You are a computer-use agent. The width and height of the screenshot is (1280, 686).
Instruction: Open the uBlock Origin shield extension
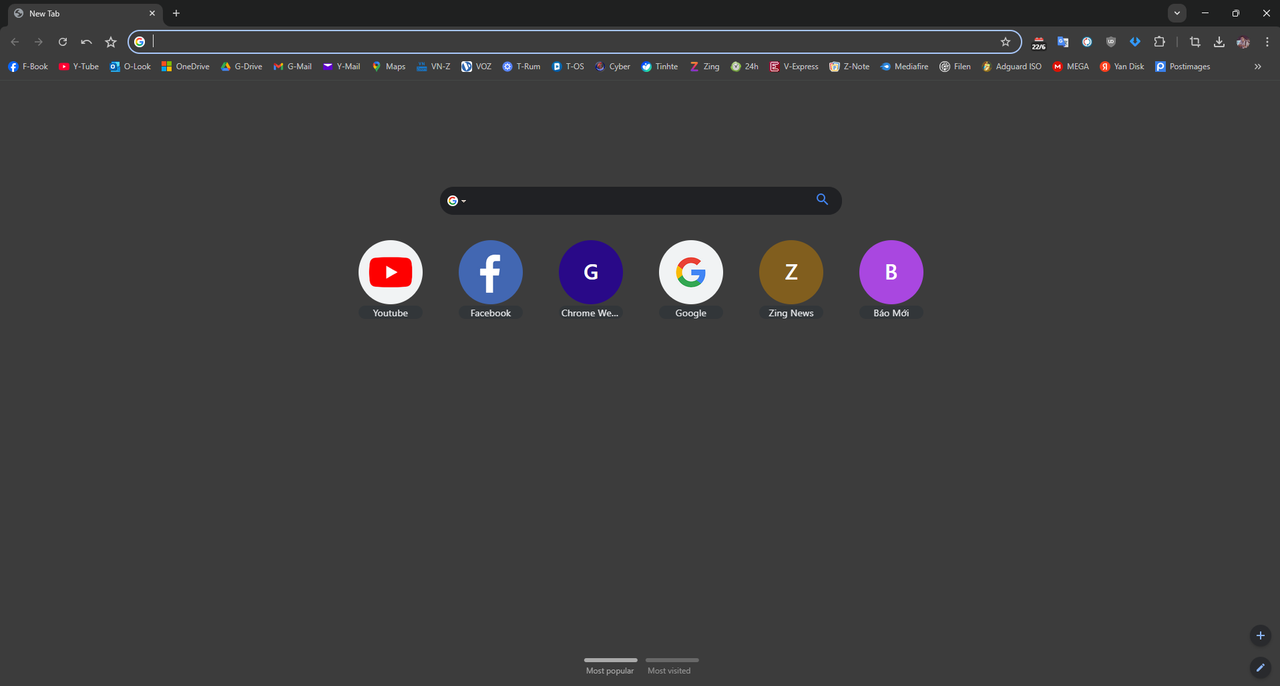point(1111,42)
